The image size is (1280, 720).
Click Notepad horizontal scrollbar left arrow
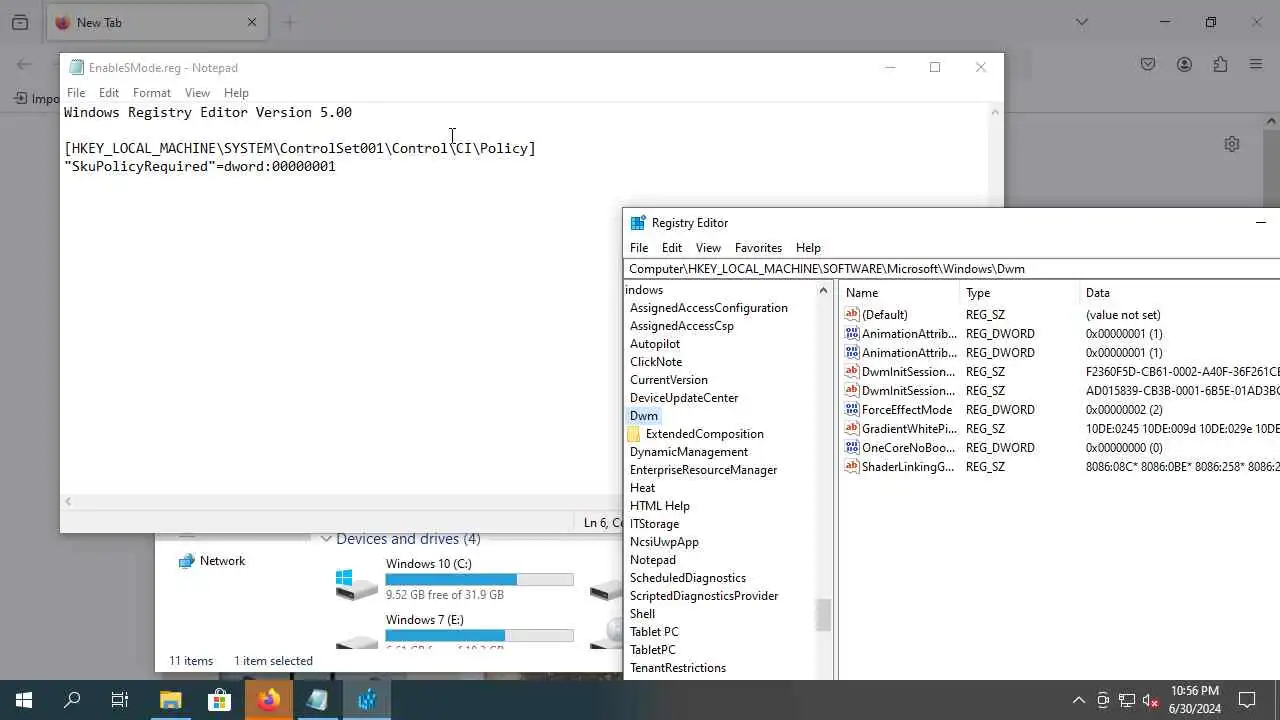click(x=68, y=502)
